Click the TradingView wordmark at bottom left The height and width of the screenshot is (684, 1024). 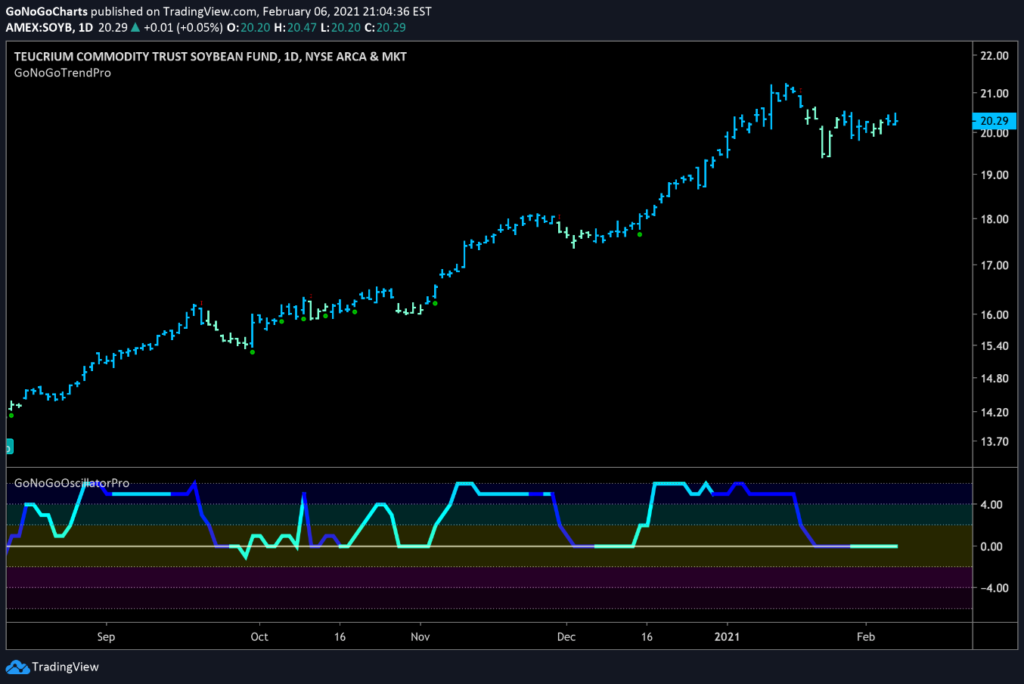click(x=65, y=667)
